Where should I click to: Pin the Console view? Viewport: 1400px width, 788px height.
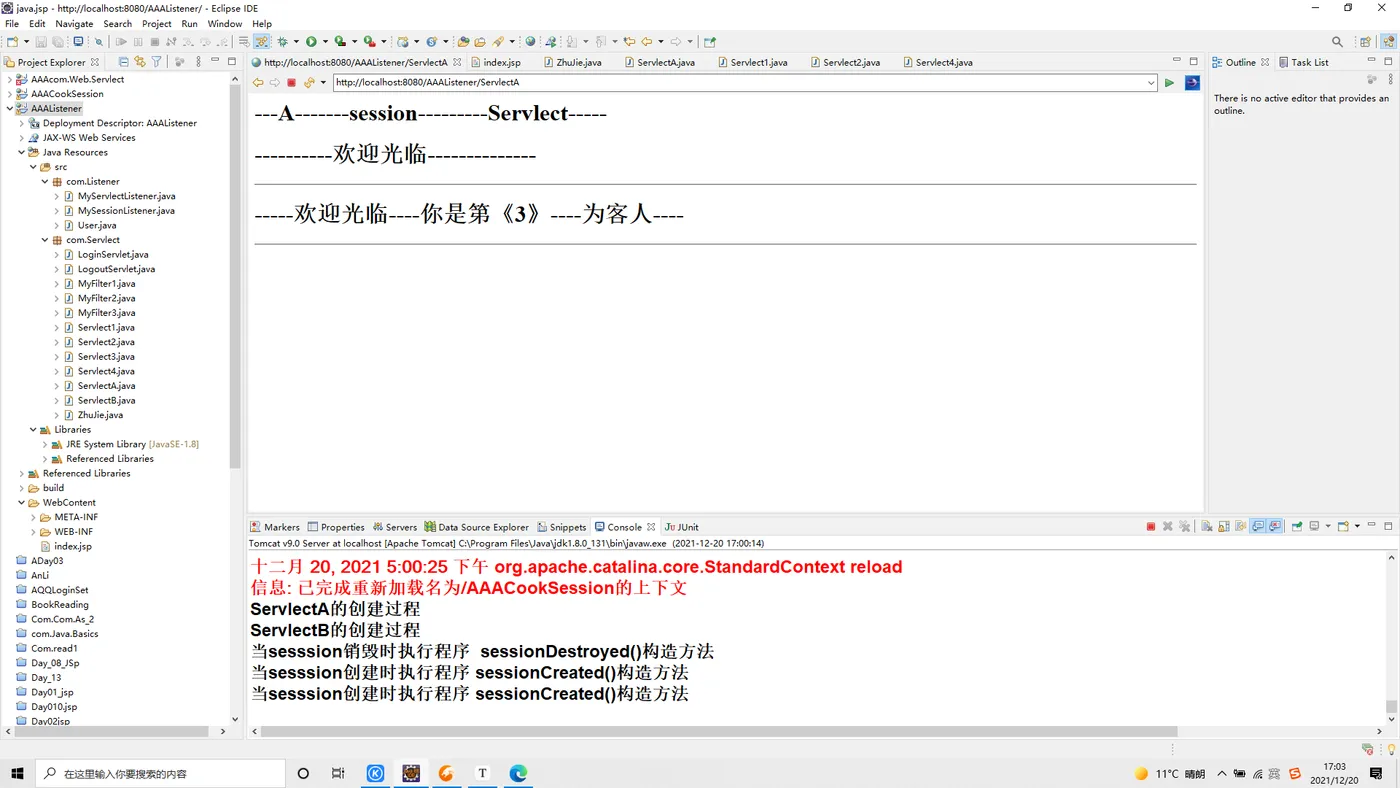pyautogui.click(x=1297, y=526)
